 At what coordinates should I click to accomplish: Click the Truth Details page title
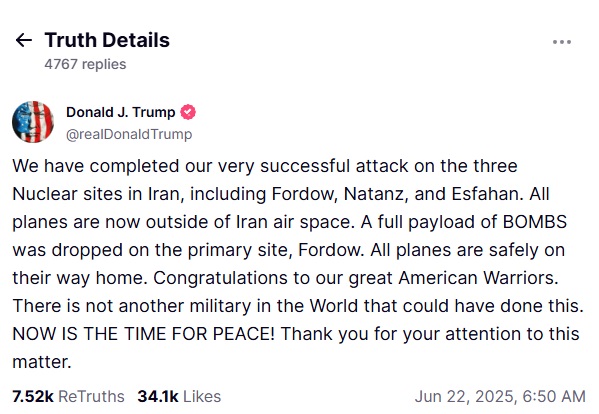(107, 40)
